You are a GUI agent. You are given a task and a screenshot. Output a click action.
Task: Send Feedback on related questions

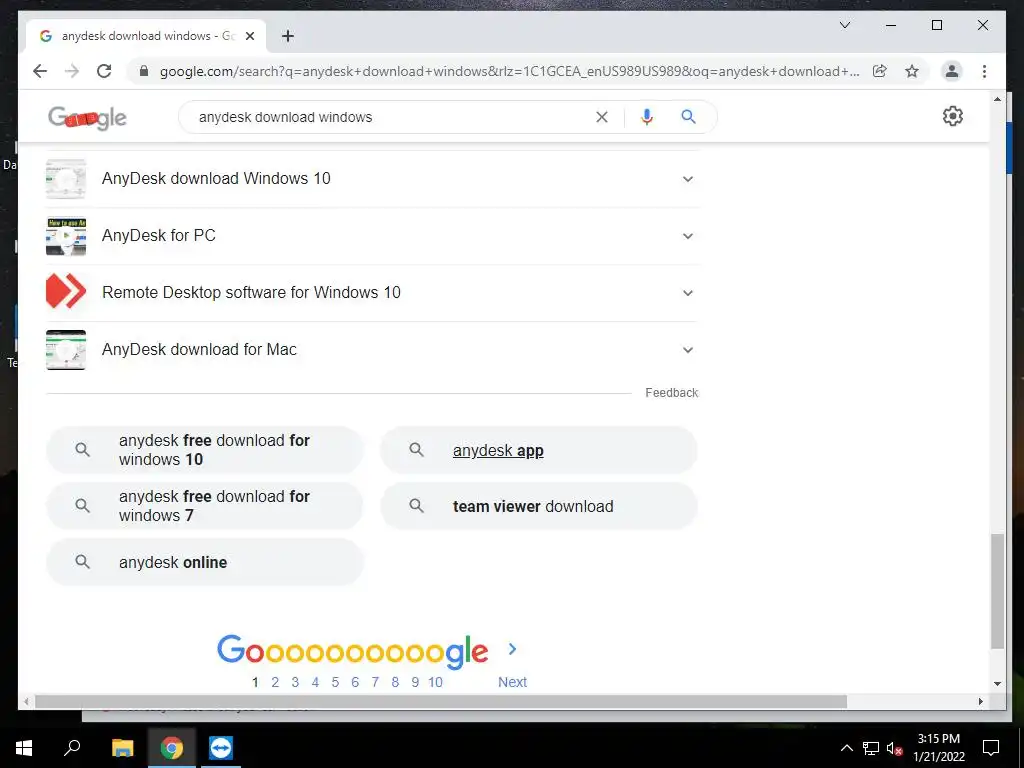671,392
